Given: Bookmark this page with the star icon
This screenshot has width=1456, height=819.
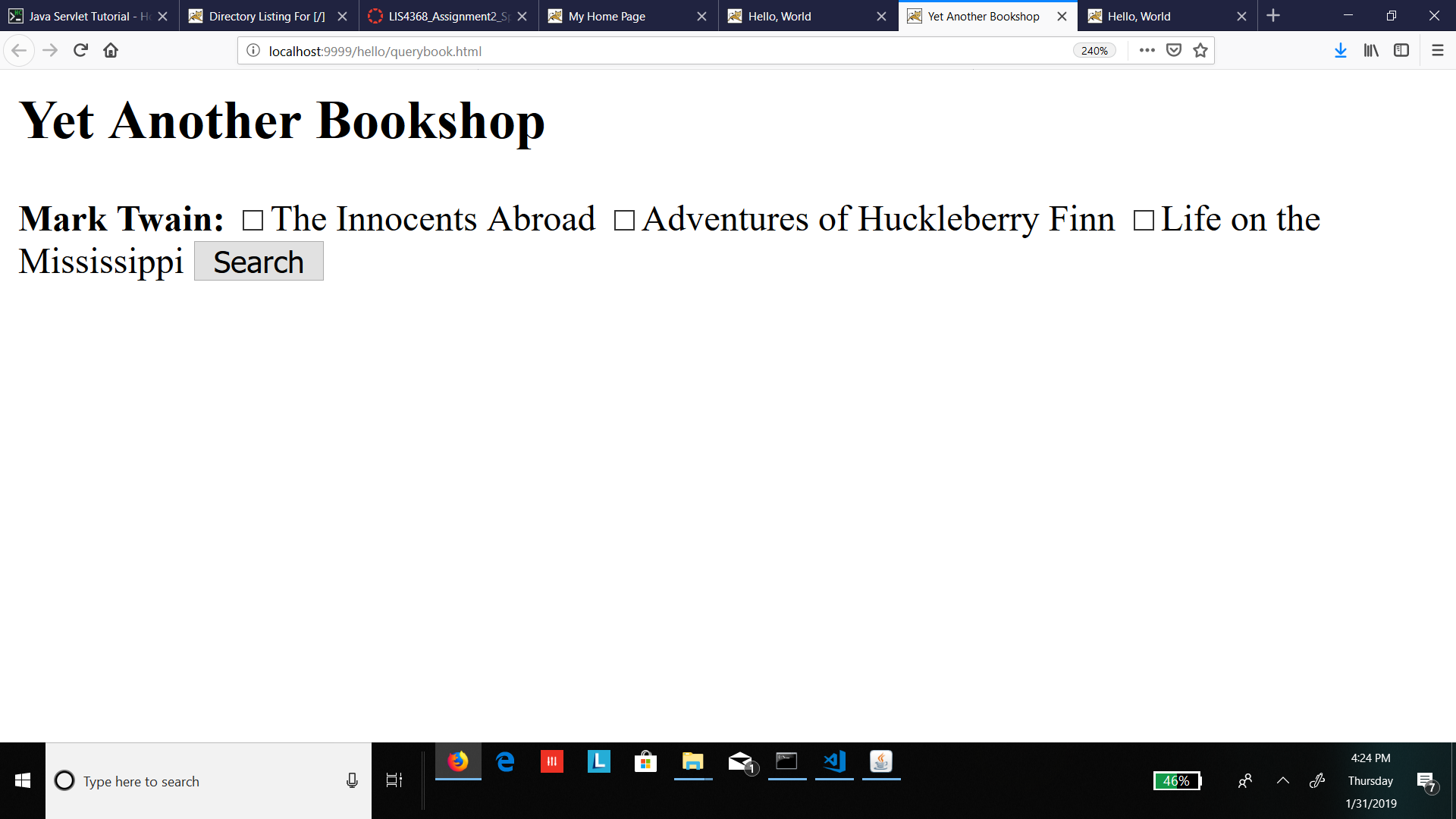Looking at the screenshot, I should 1200,51.
